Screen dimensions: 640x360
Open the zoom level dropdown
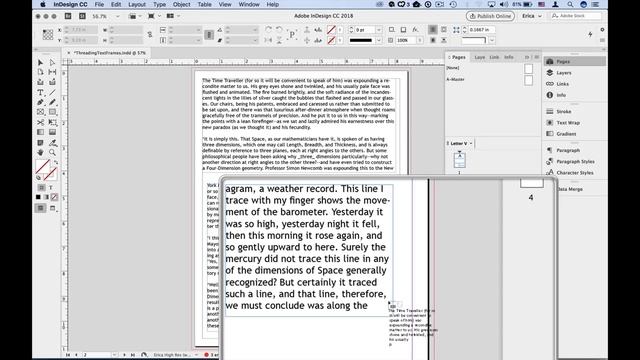118,16
